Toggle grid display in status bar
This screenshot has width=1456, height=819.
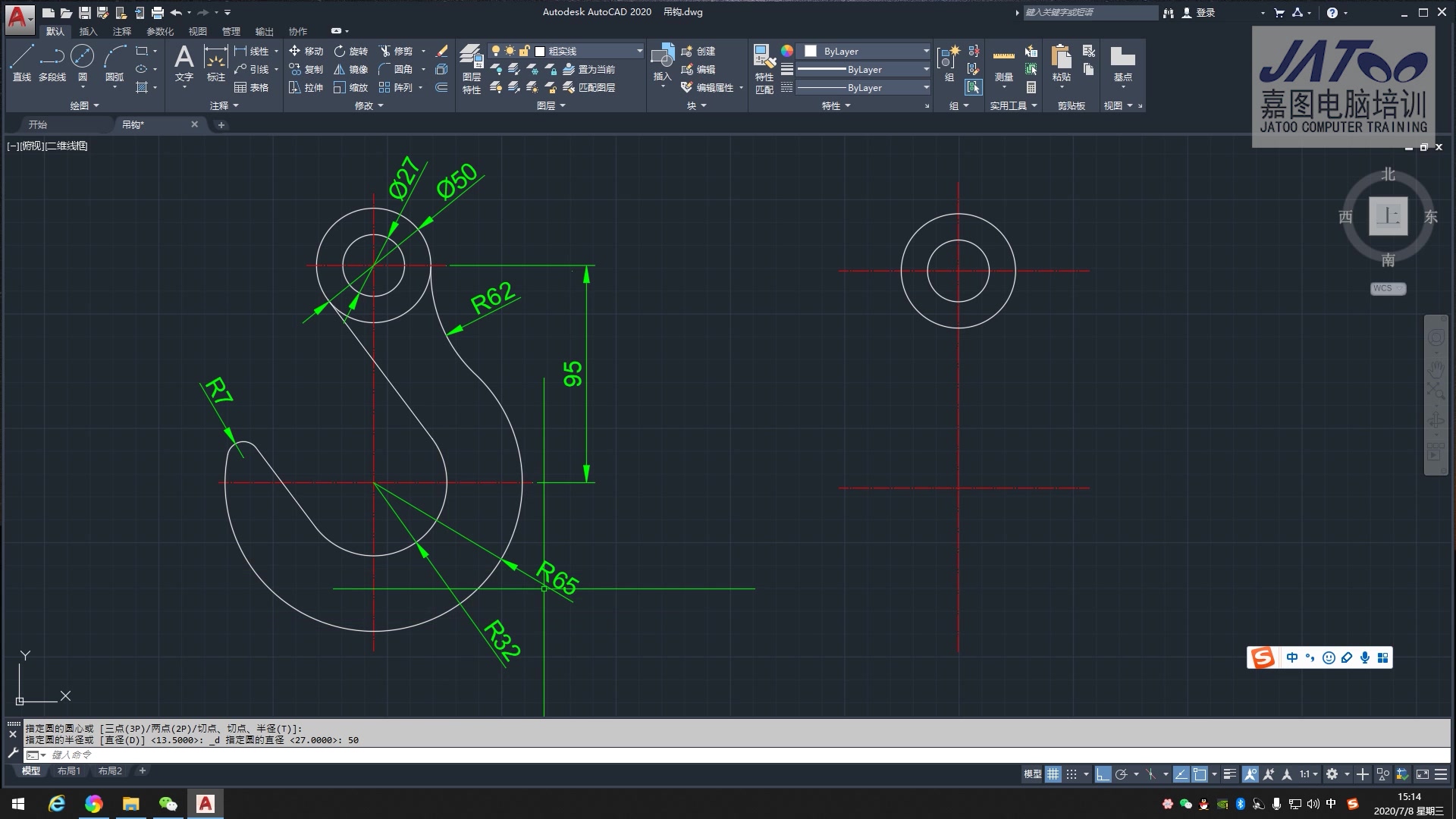pos(1053,774)
